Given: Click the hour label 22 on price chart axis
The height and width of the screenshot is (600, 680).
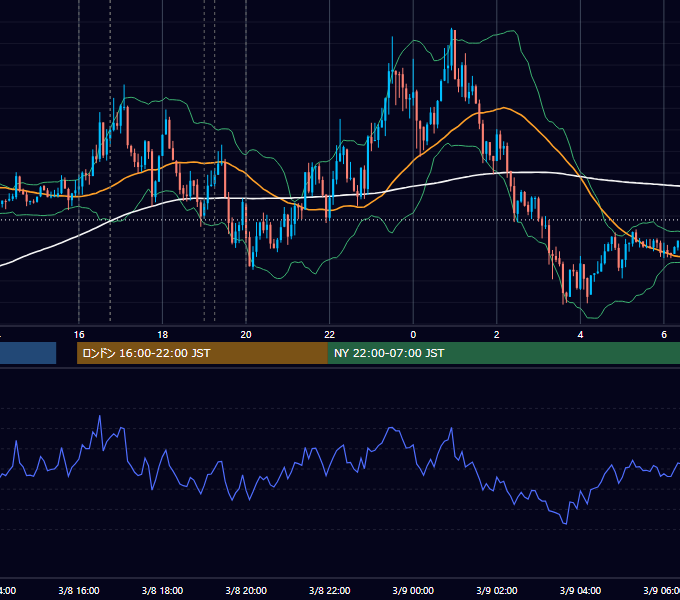Looking at the screenshot, I should click(330, 335).
